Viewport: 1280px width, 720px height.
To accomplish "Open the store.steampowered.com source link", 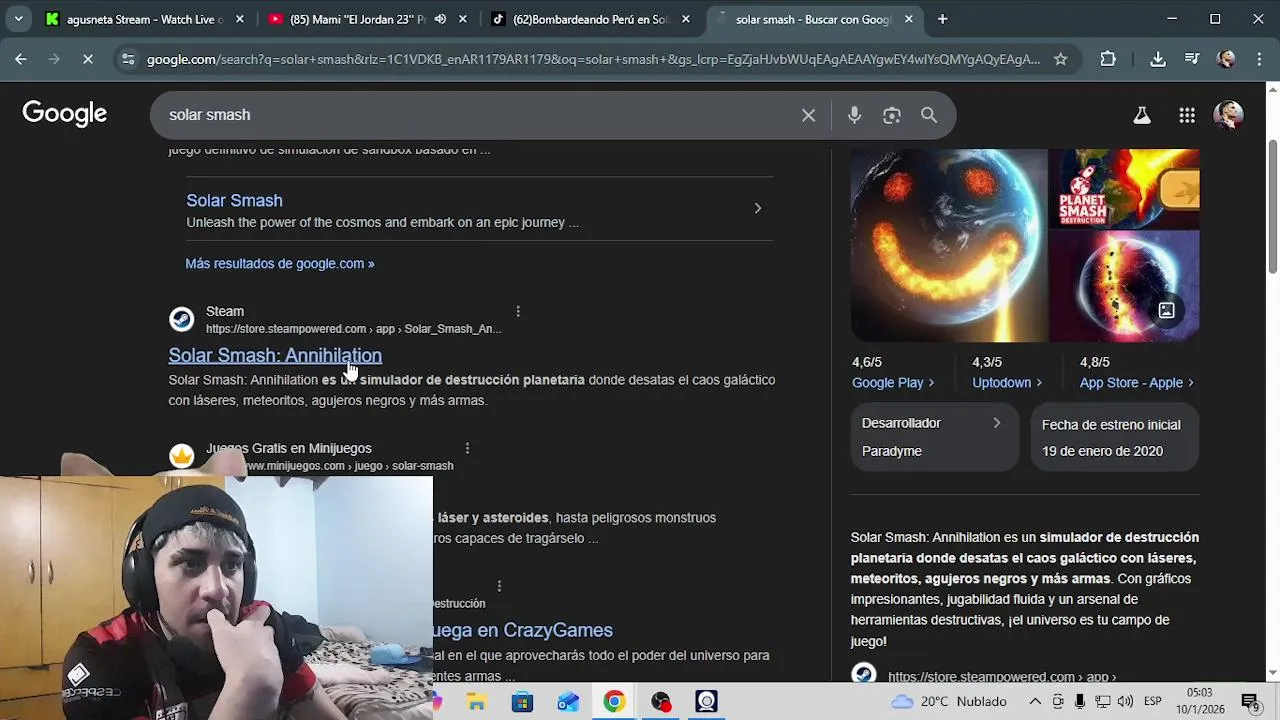I will pyautogui.click(x=1001, y=677).
